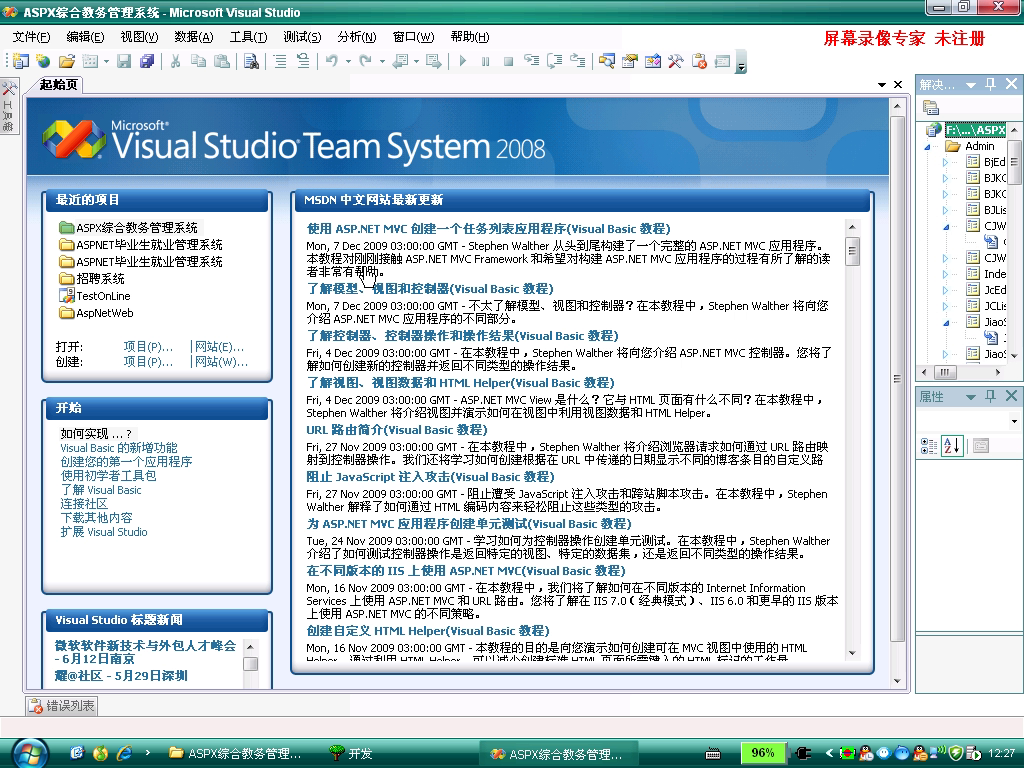Click the Step Out toolbar icon

coord(577,61)
